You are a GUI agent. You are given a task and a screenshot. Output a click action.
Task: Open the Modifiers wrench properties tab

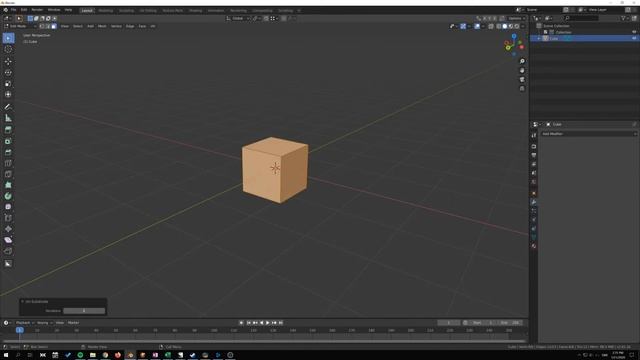click(x=534, y=202)
